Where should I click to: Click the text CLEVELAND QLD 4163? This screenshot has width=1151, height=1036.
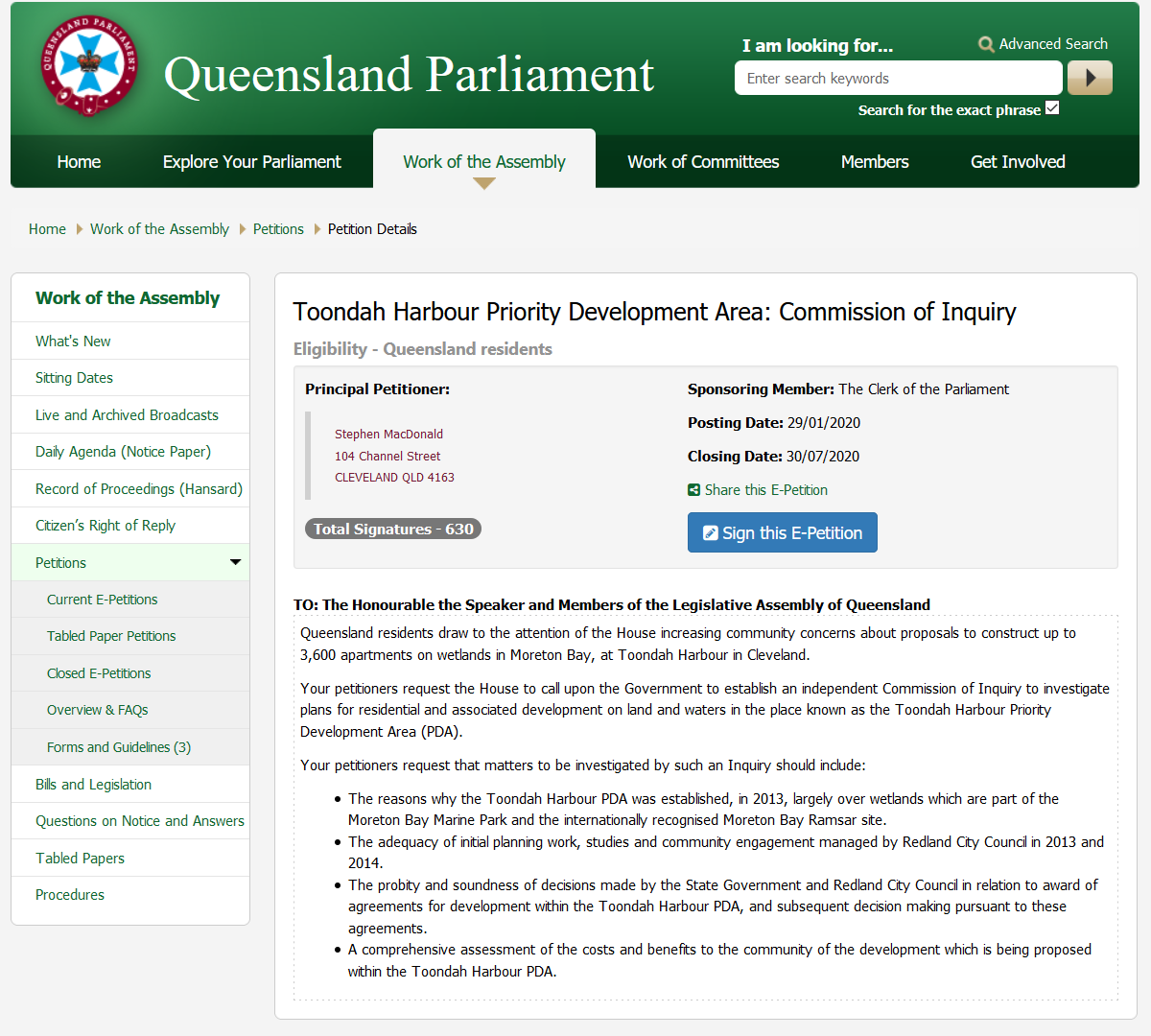pyautogui.click(x=394, y=478)
